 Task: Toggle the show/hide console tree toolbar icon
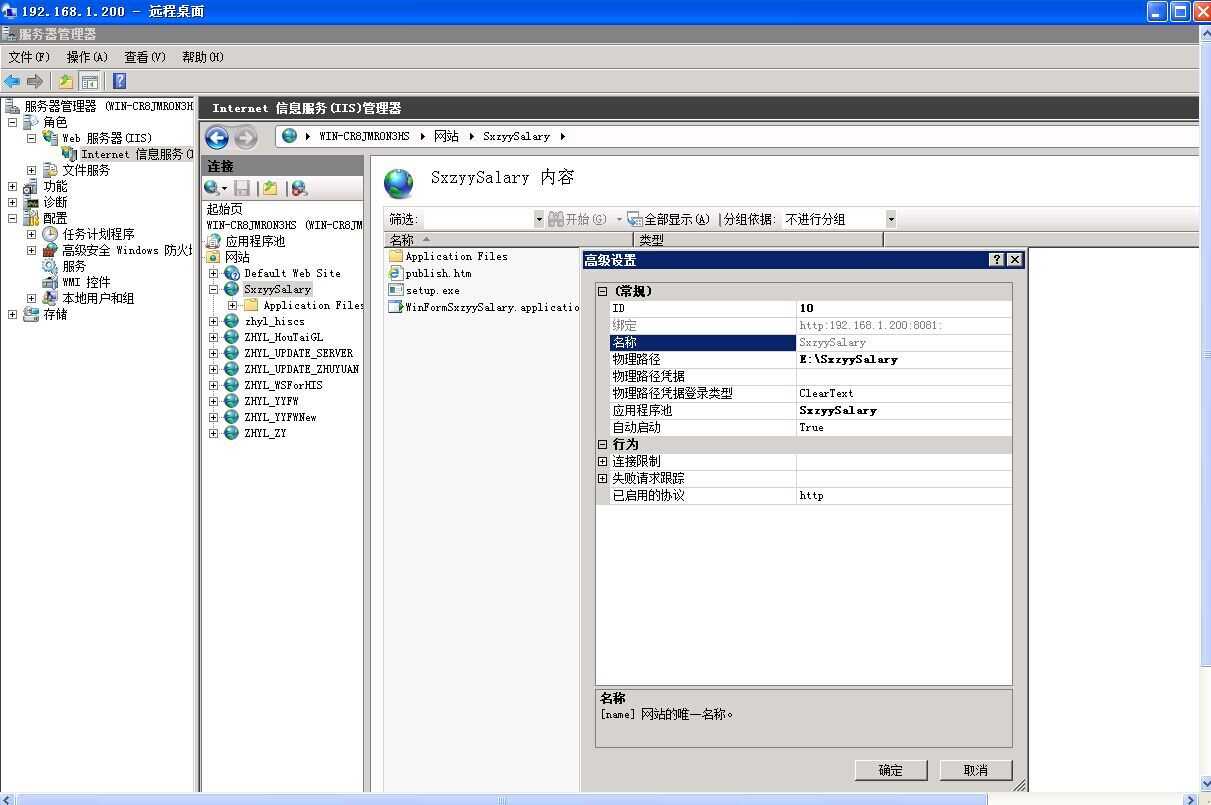tap(90, 81)
